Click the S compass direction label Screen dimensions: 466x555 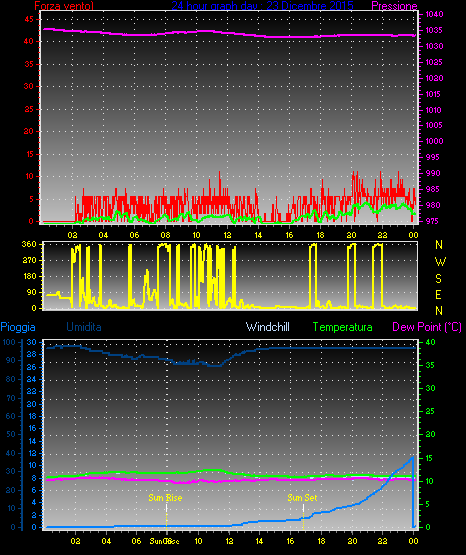438,279
